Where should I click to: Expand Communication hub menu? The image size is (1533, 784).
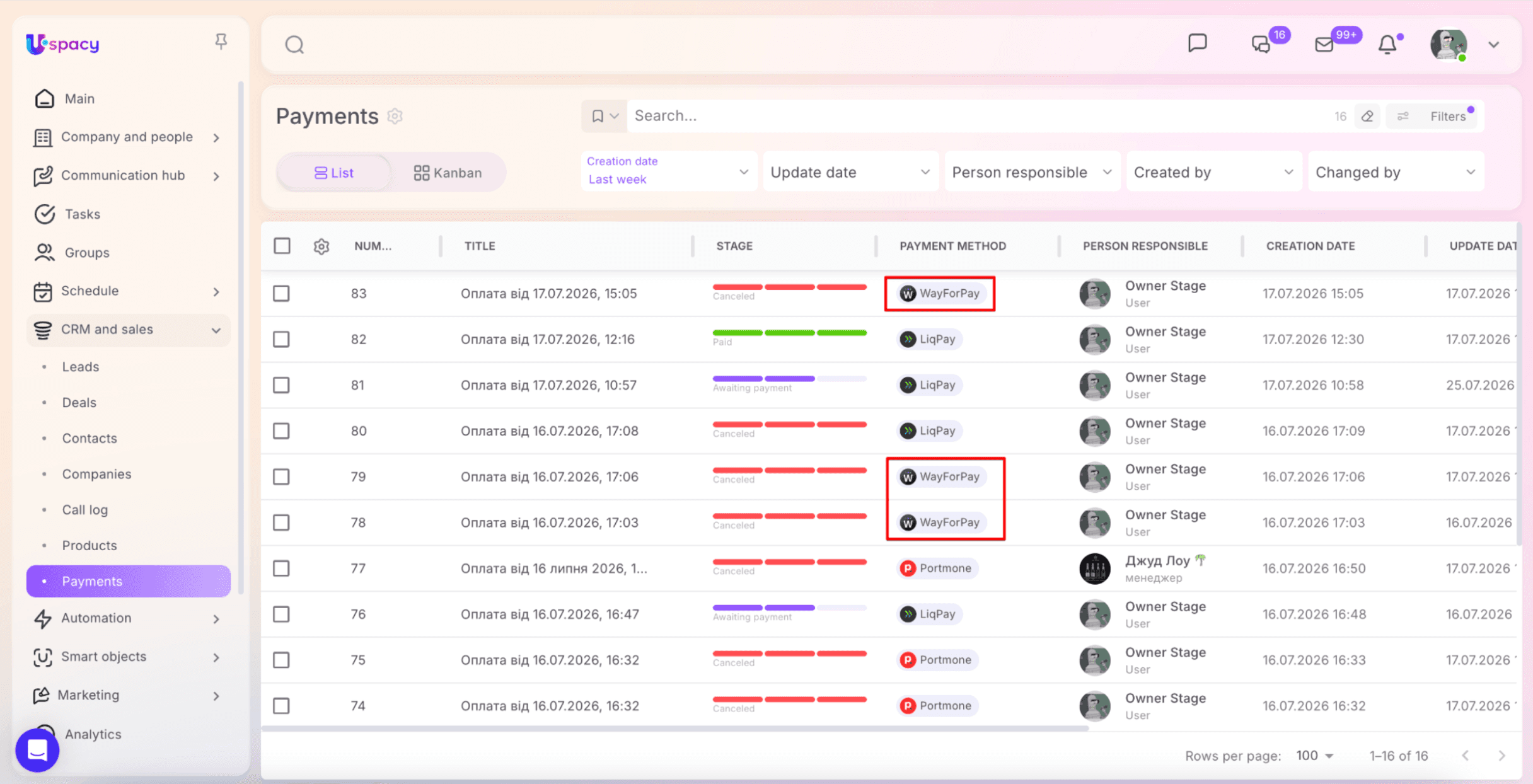tap(128, 176)
